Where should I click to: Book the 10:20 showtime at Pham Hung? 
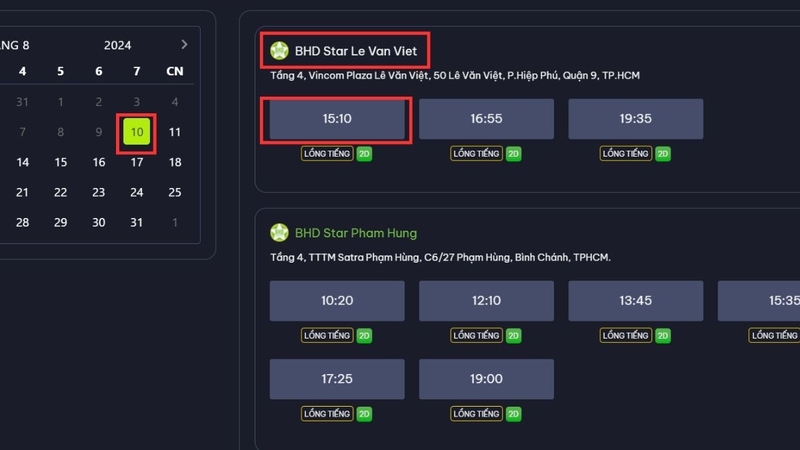(x=337, y=301)
